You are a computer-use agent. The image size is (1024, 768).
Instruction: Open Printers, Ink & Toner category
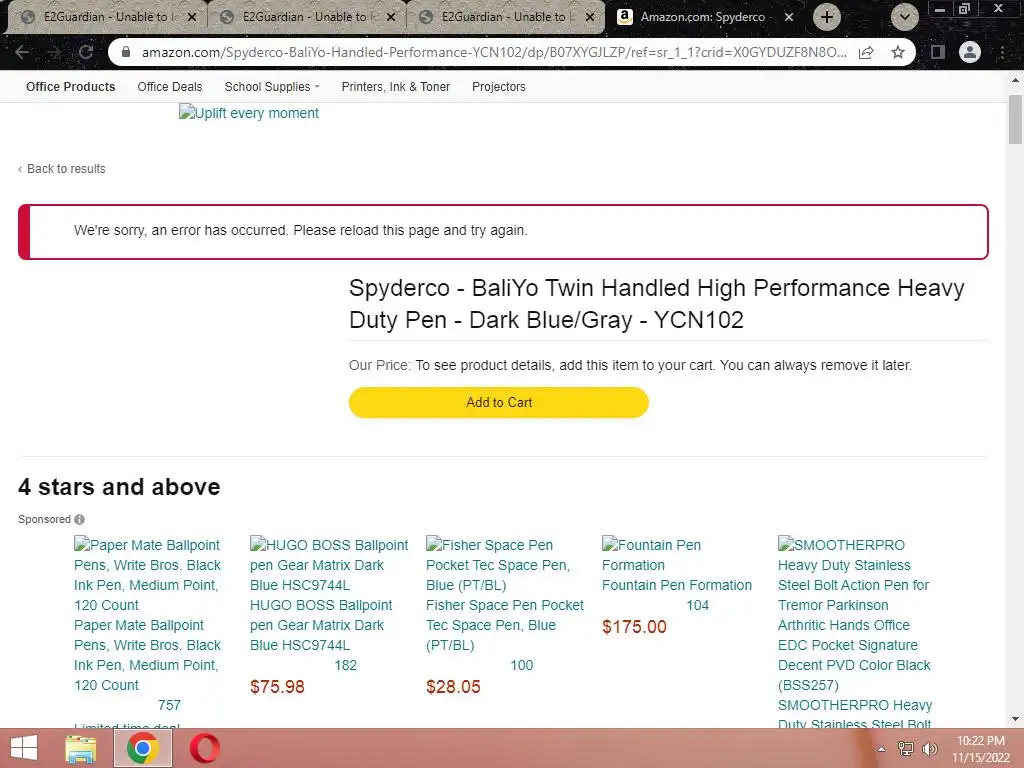pos(396,87)
